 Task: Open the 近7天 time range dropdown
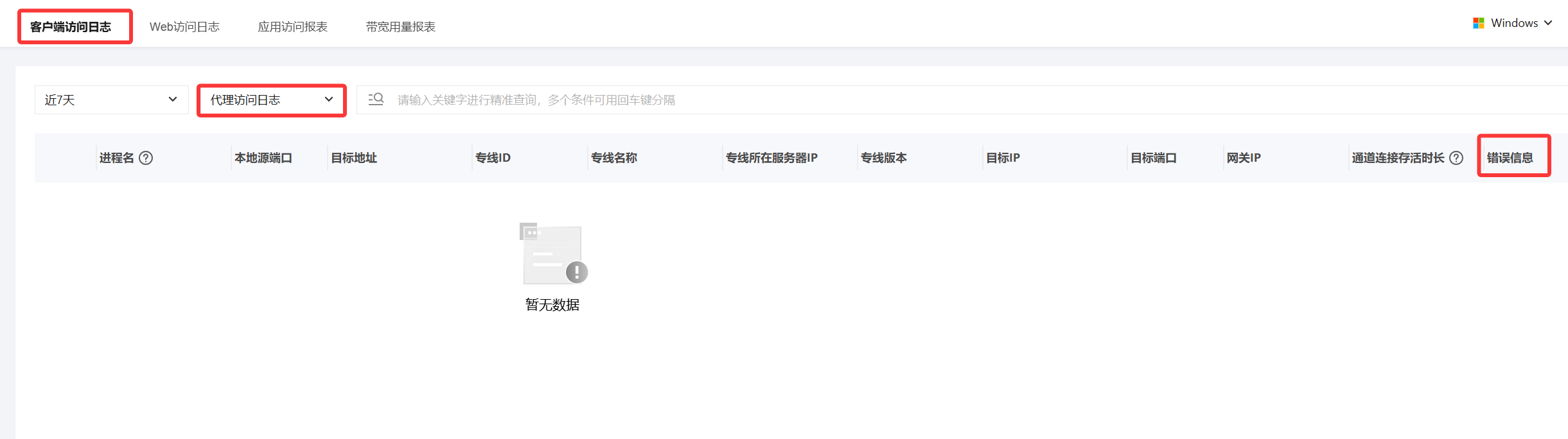coord(112,99)
